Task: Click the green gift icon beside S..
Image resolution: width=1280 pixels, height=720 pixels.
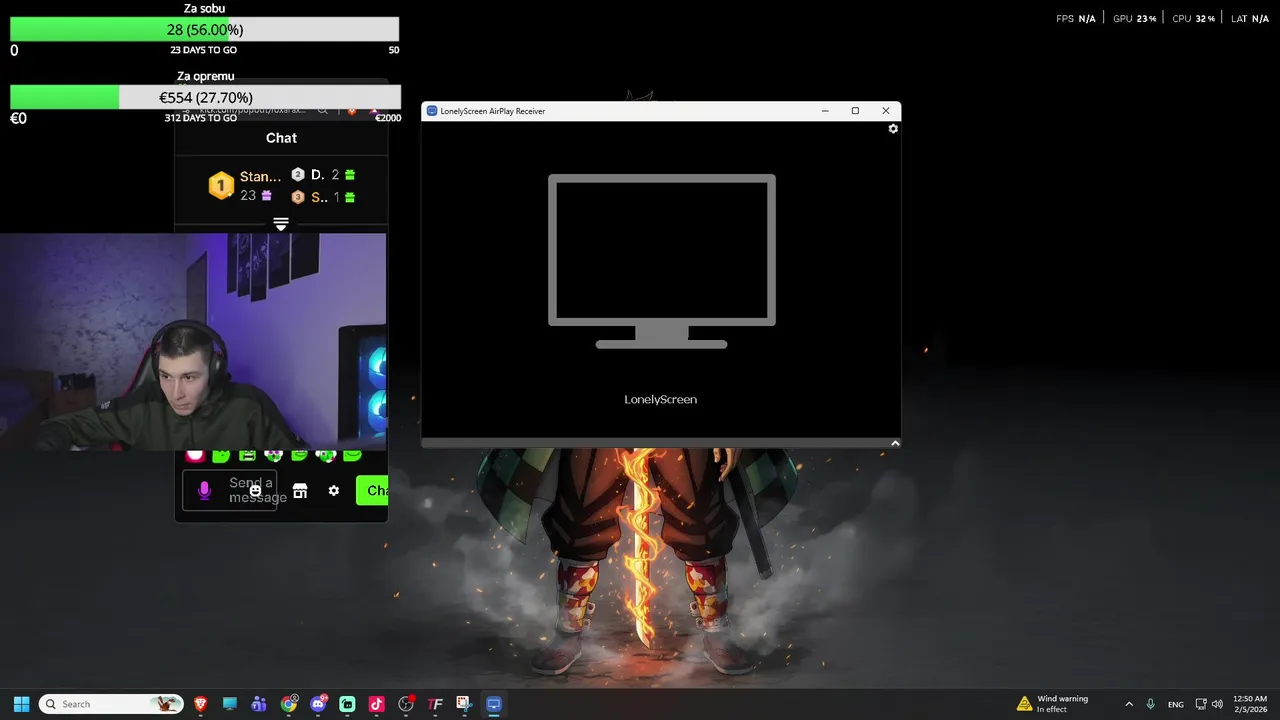Action: 349,197
